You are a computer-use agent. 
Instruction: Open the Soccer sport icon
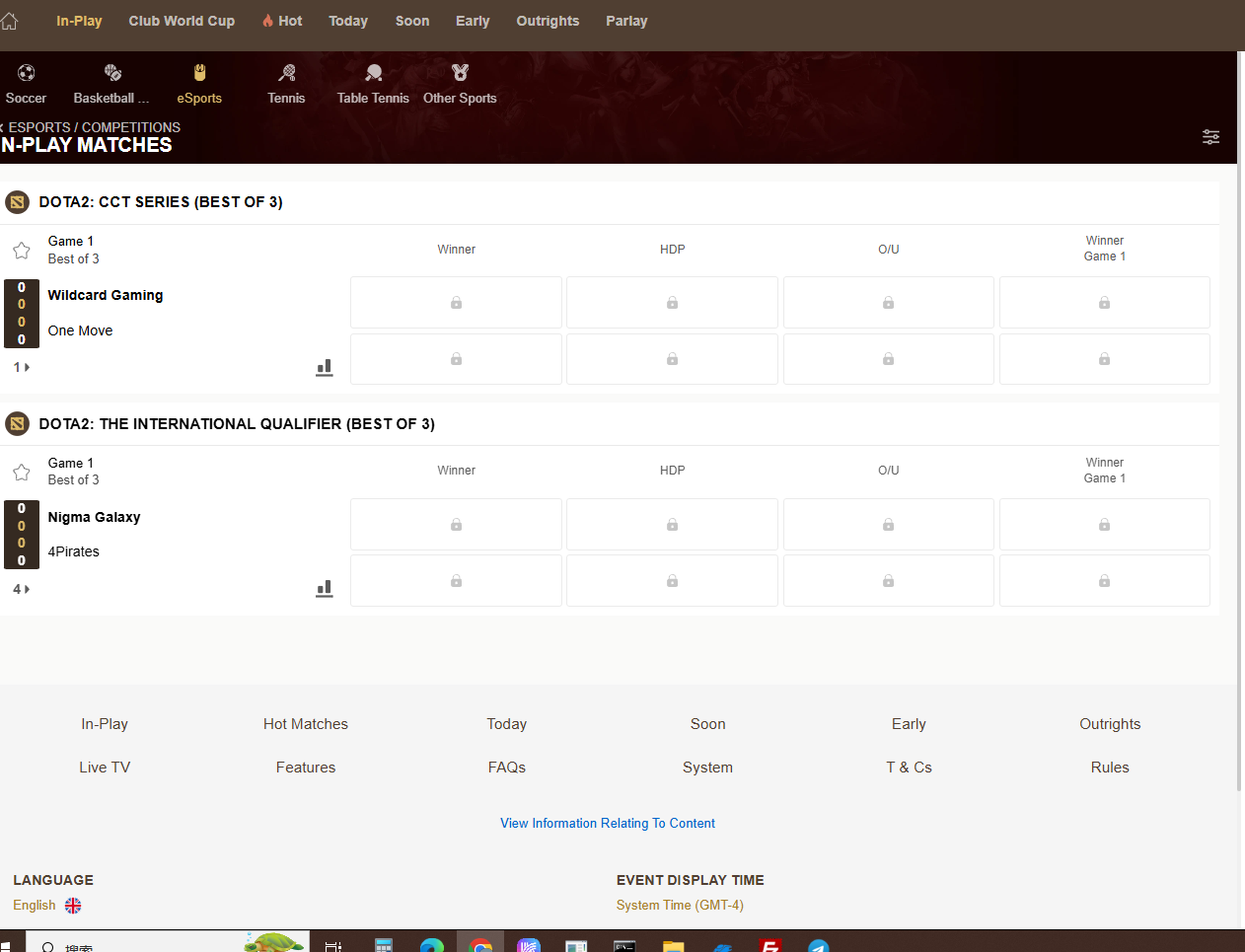26,73
